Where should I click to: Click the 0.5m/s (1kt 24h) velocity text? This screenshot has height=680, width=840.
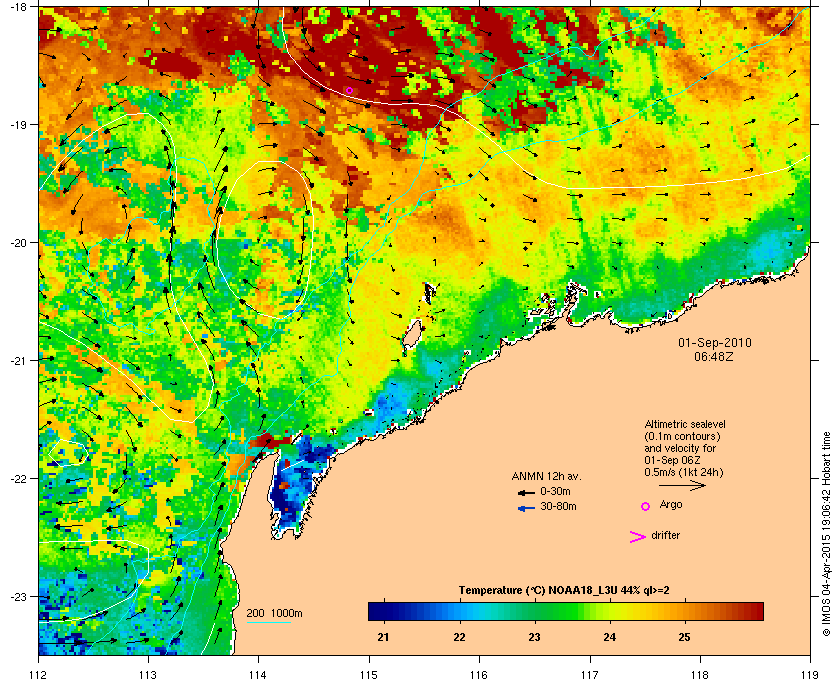coord(684,472)
